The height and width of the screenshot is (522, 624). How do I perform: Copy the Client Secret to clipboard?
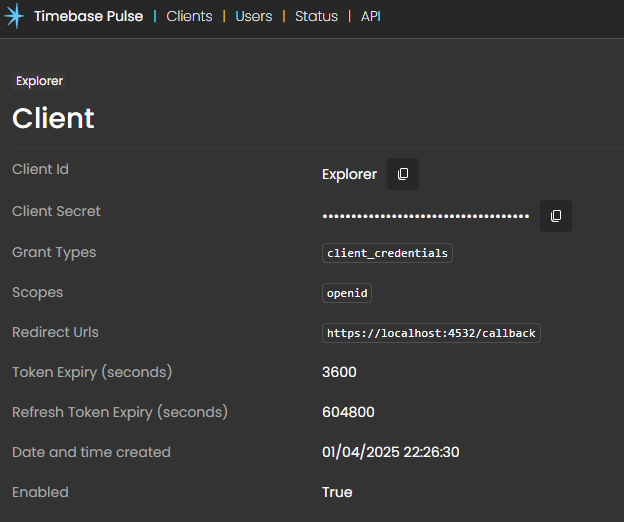click(556, 216)
